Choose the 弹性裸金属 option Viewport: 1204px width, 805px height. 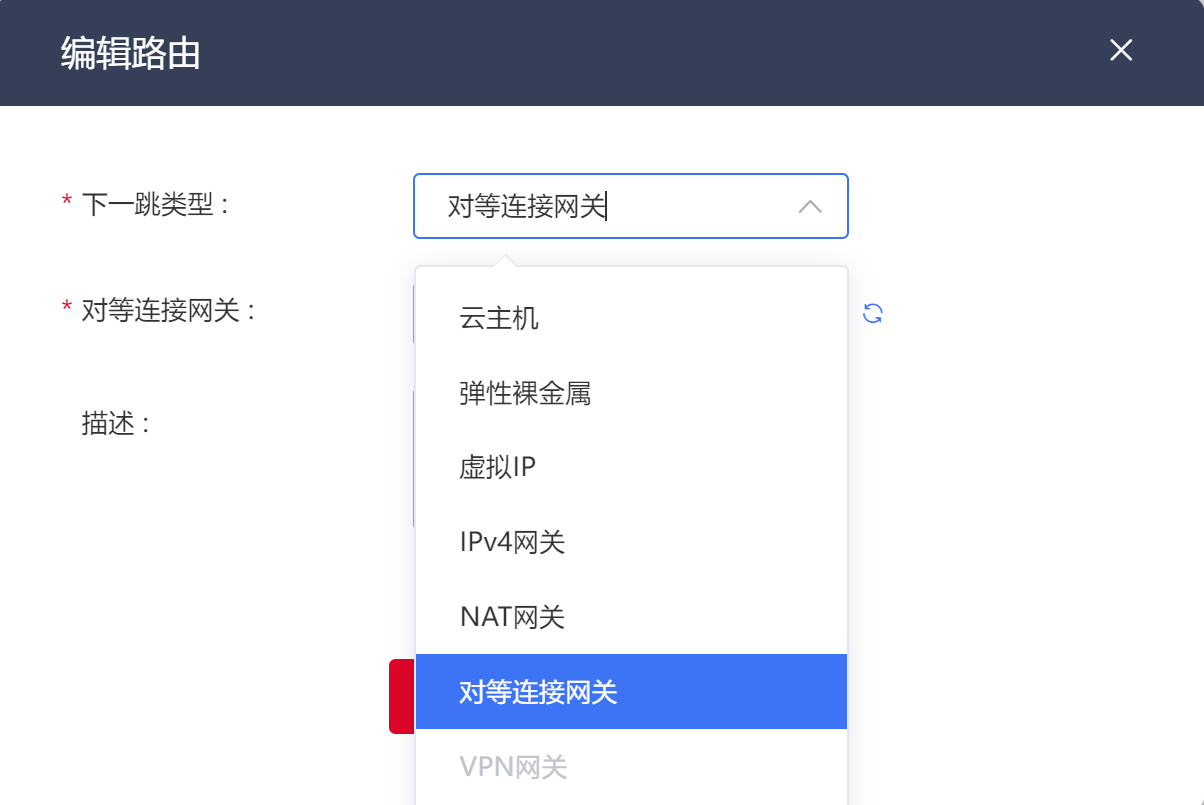tap(526, 394)
